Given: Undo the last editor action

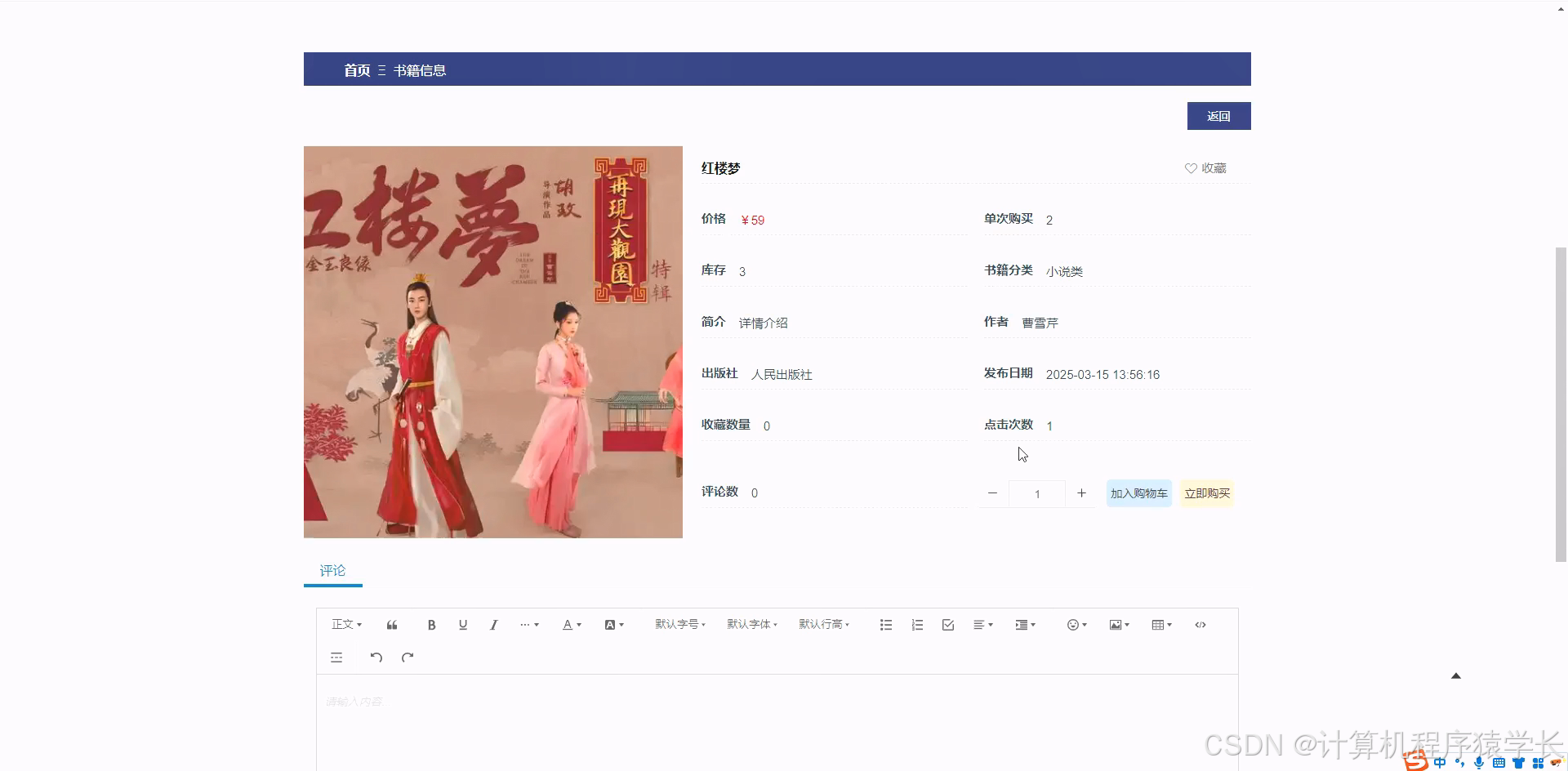Looking at the screenshot, I should [x=376, y=657].
